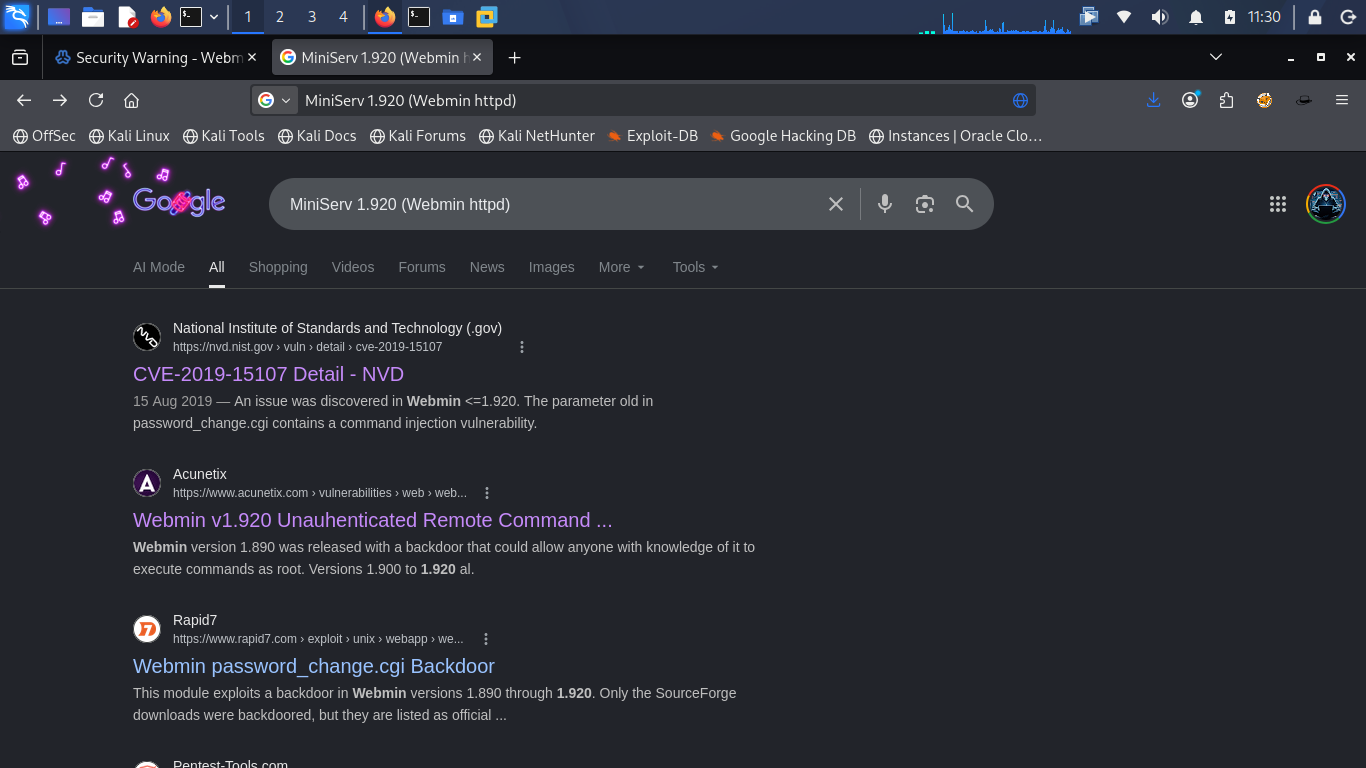Open a new browser tab
This screenshot has height=768, width=1366.
(514, 58)
